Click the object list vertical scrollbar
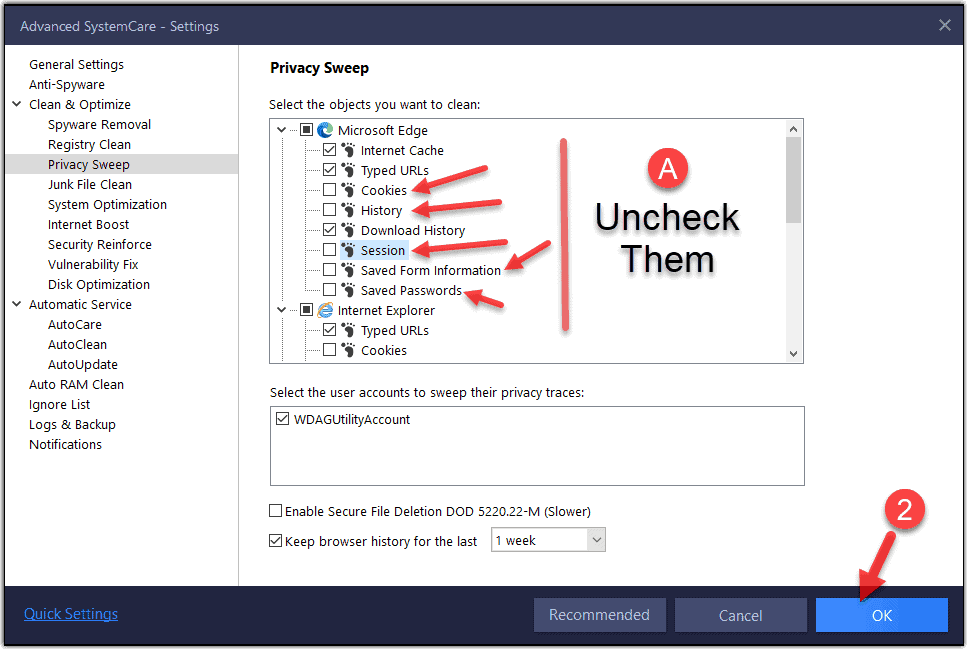Viewport: 968px width, 650px height. (793, 180)
